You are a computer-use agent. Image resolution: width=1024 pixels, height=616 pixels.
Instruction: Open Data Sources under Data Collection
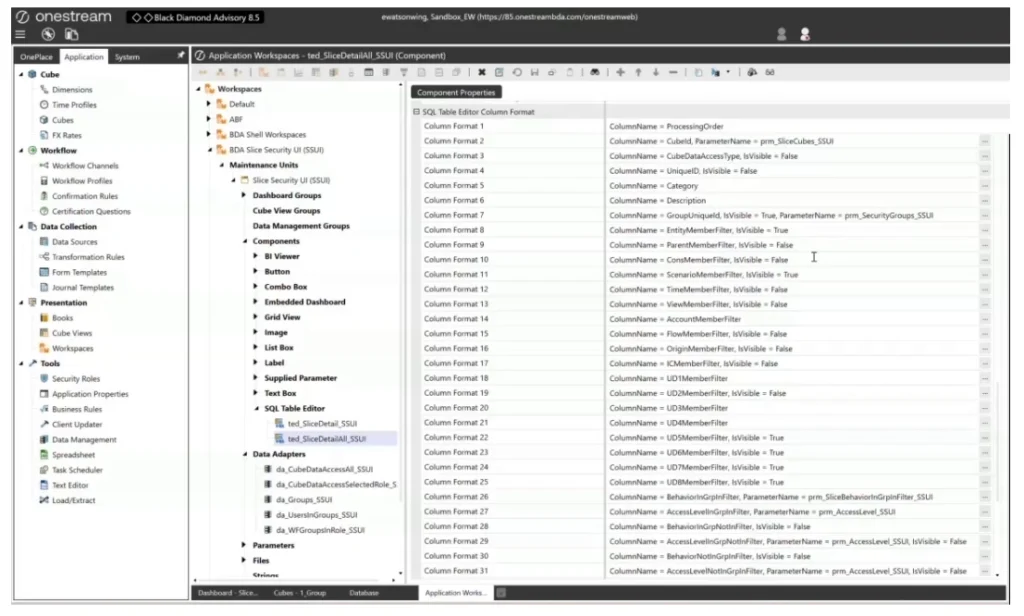click(74, 242)
